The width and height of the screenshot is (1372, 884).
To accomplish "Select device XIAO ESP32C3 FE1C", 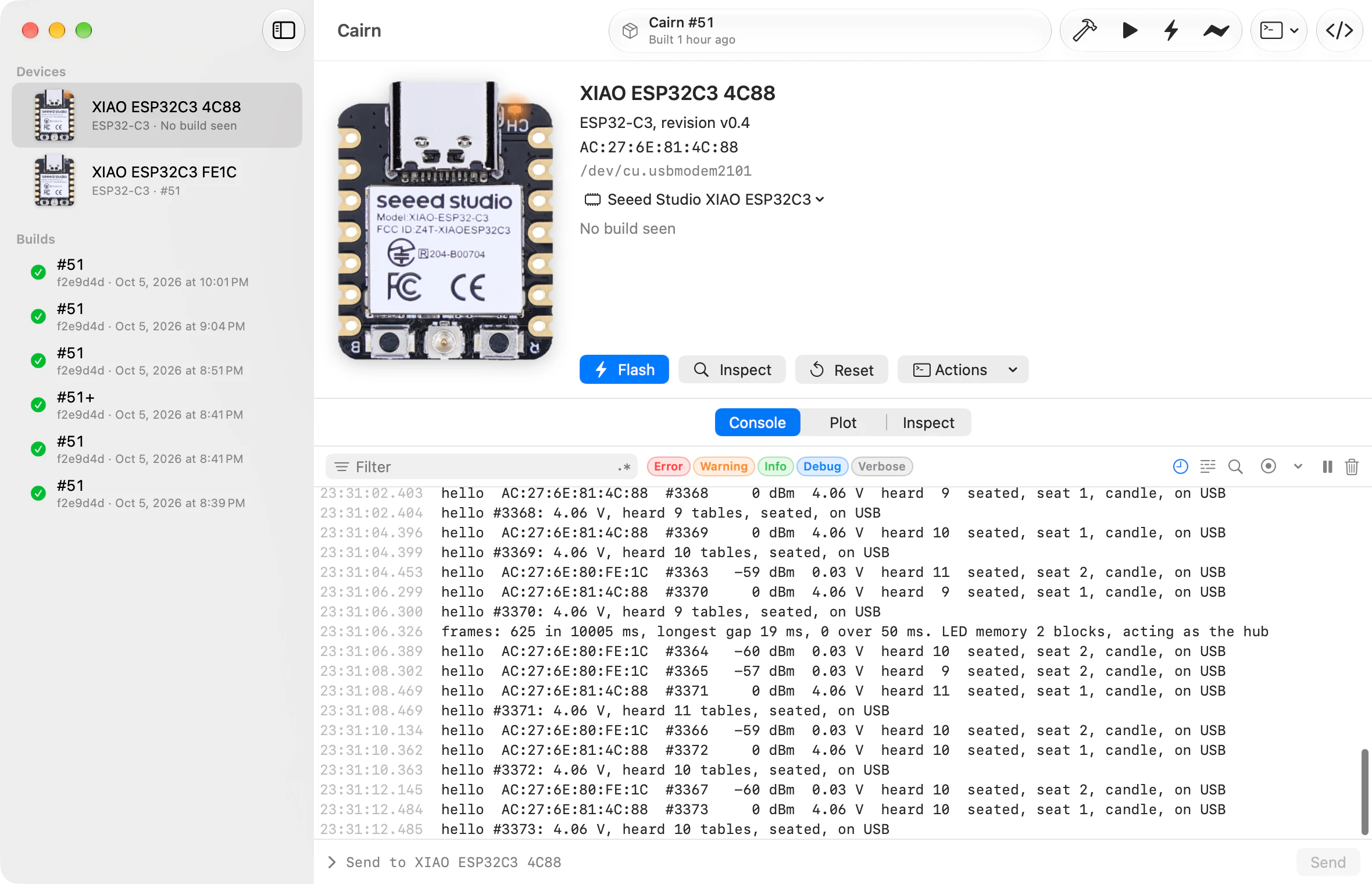I will point(157,180).
